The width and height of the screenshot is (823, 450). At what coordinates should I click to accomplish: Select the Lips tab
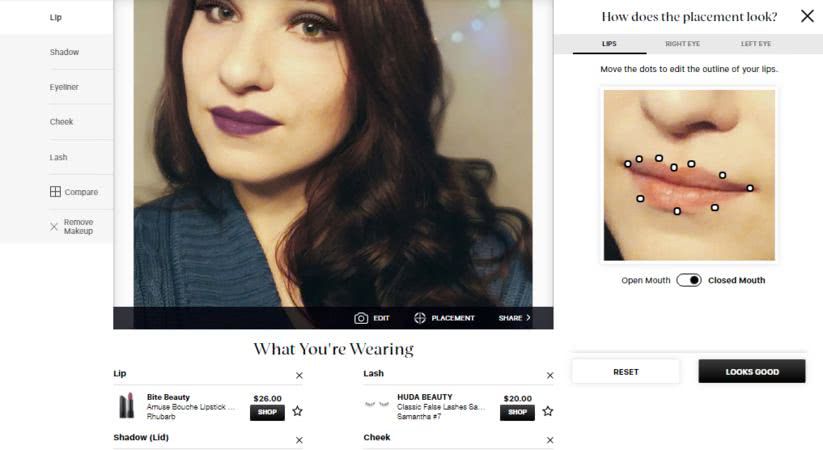tap(609, 44)
